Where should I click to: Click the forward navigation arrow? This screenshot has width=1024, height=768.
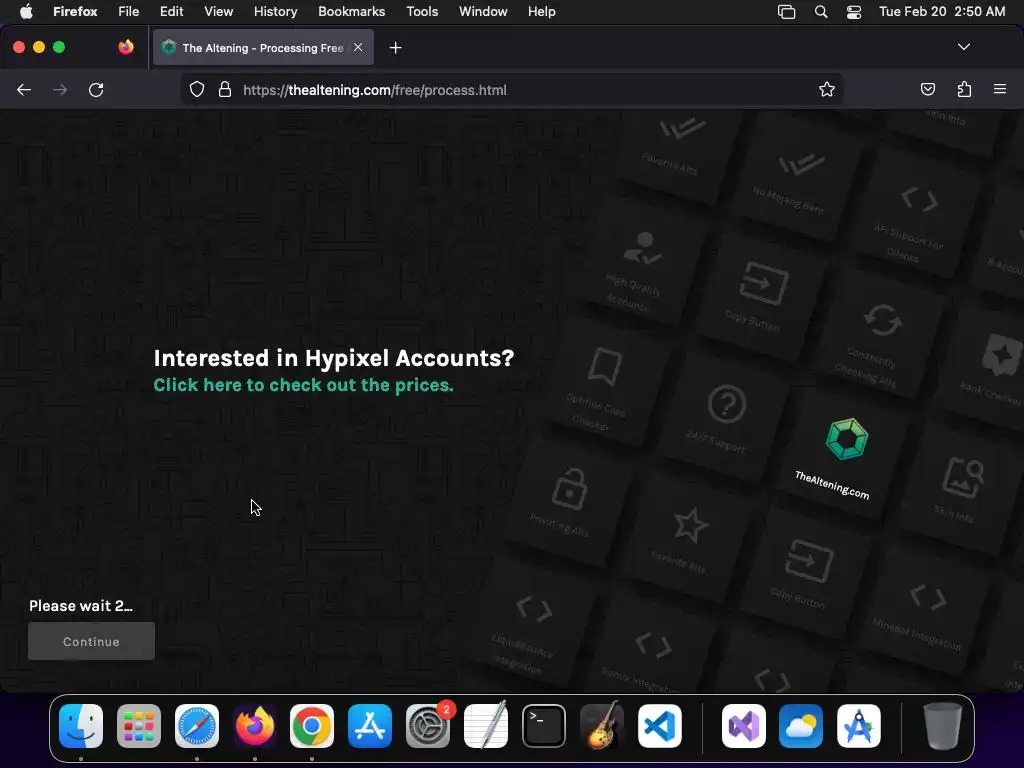pos(60,89)
